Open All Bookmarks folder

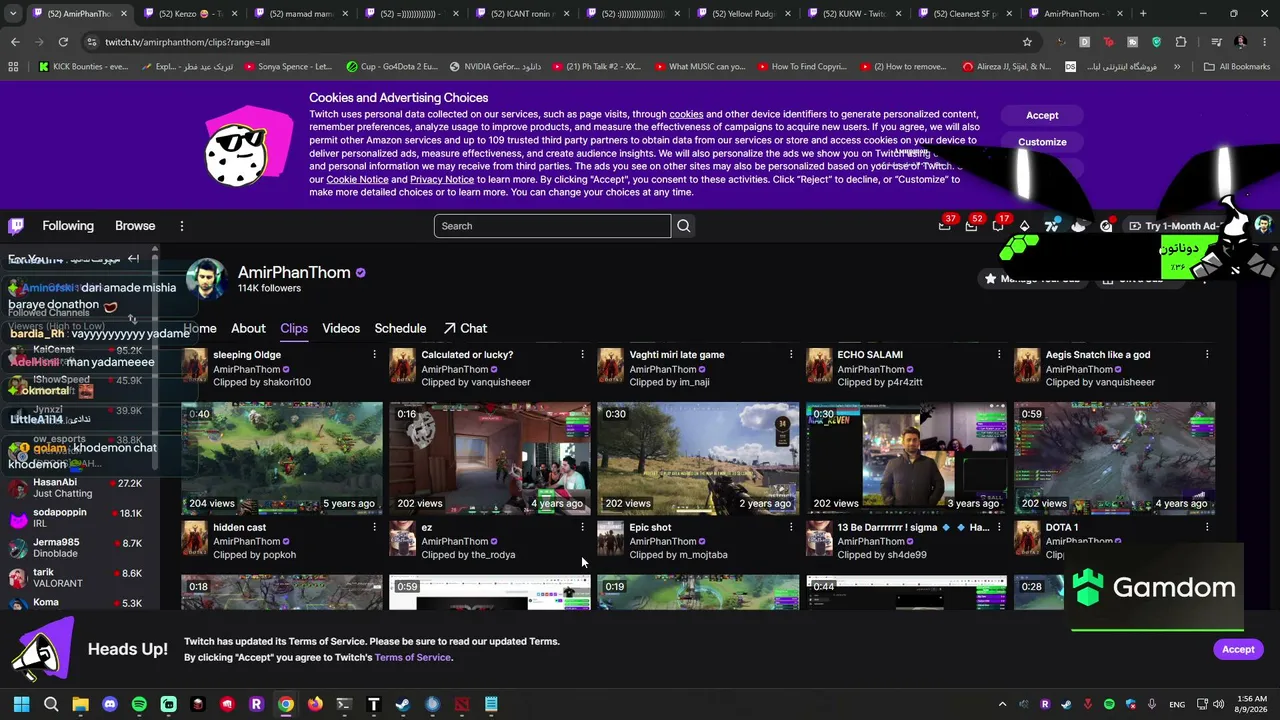tap(1237, 67)
